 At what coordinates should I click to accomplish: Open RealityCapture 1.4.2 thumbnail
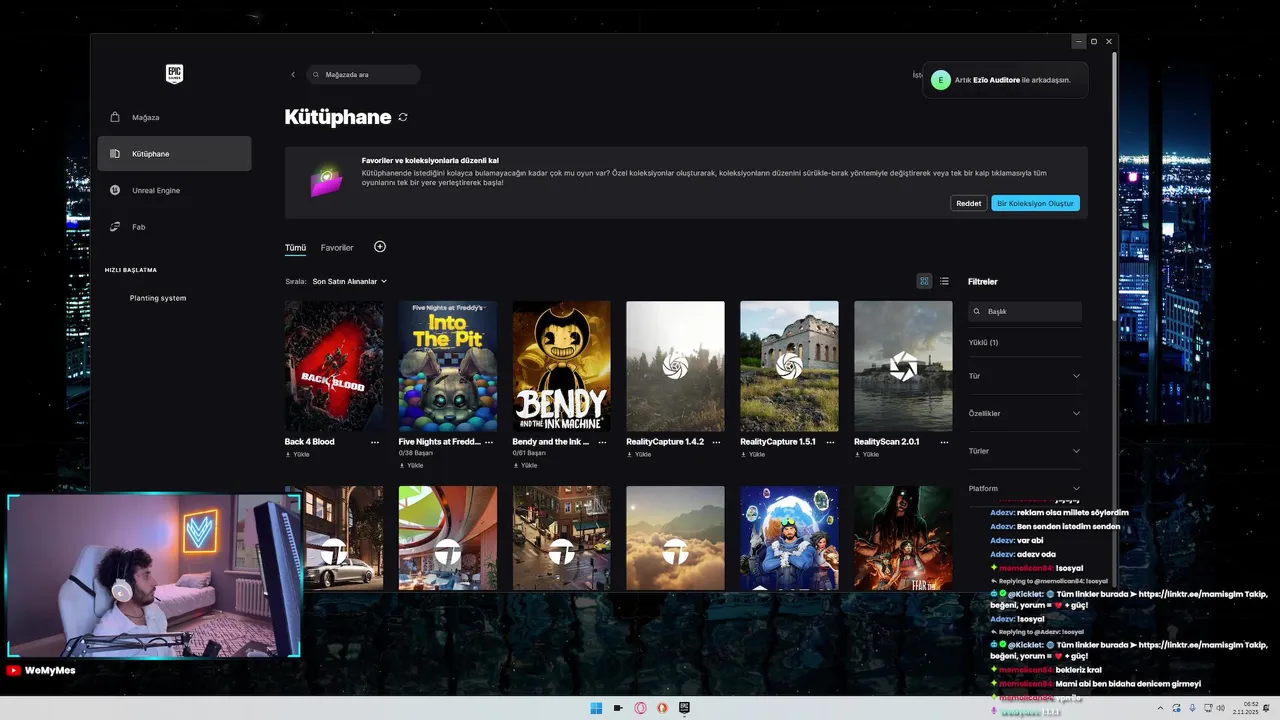pyautogui.click(x=675, y=366)
